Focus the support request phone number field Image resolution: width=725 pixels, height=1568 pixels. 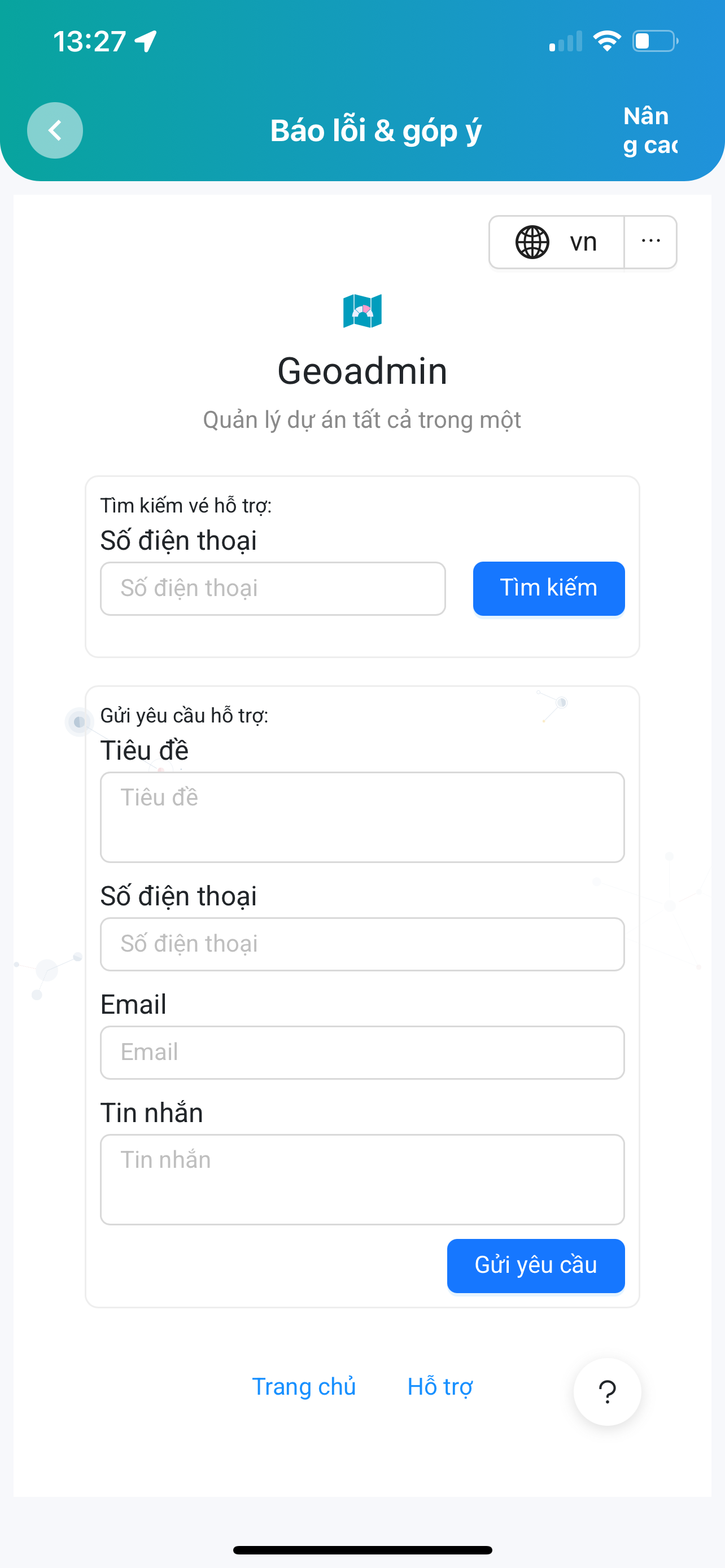coord(362,944)
